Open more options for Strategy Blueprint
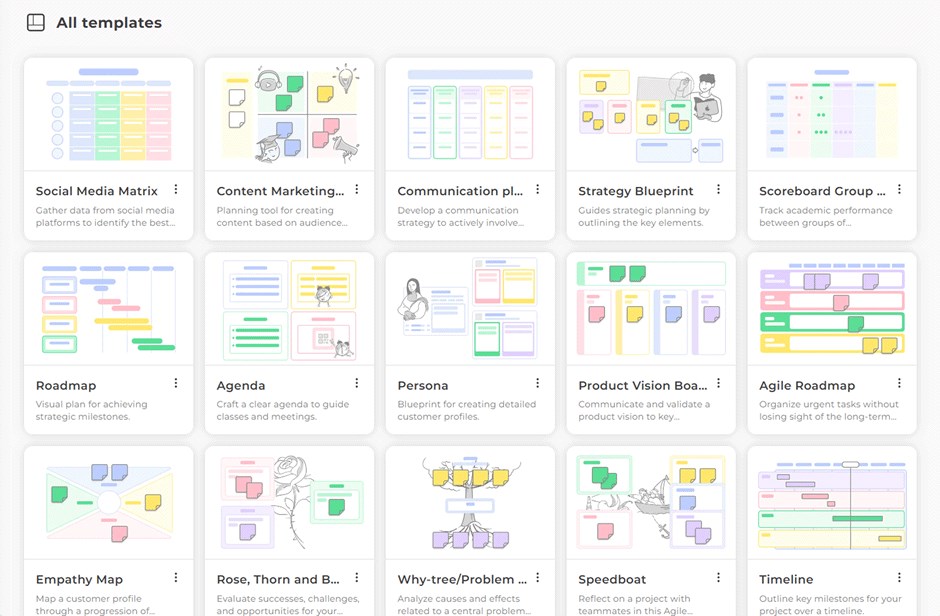The image size is (940, 616). pos(718,189)
